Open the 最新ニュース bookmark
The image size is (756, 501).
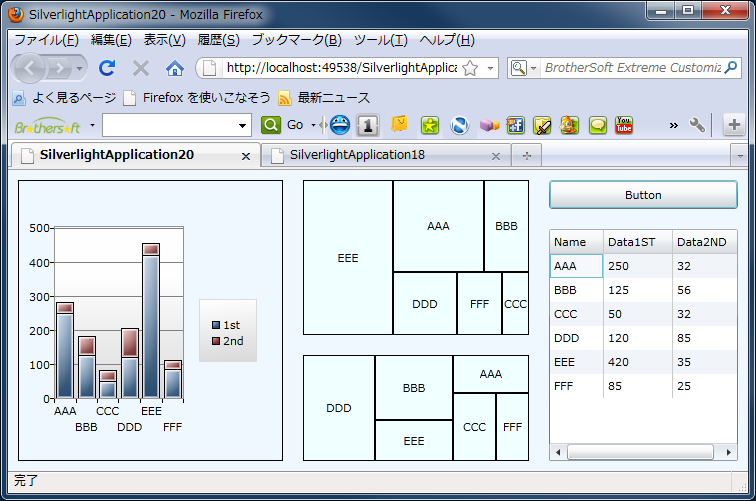click(324, 98)
